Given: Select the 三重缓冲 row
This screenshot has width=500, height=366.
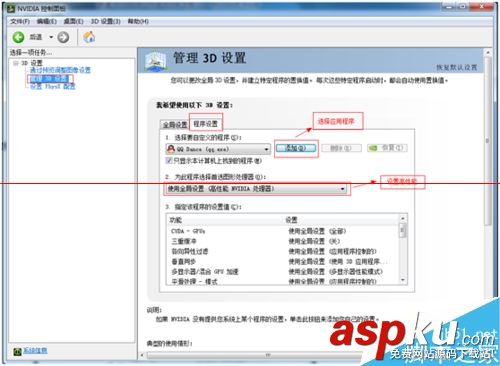Looking at the screenshot, I should coord(283,241).
